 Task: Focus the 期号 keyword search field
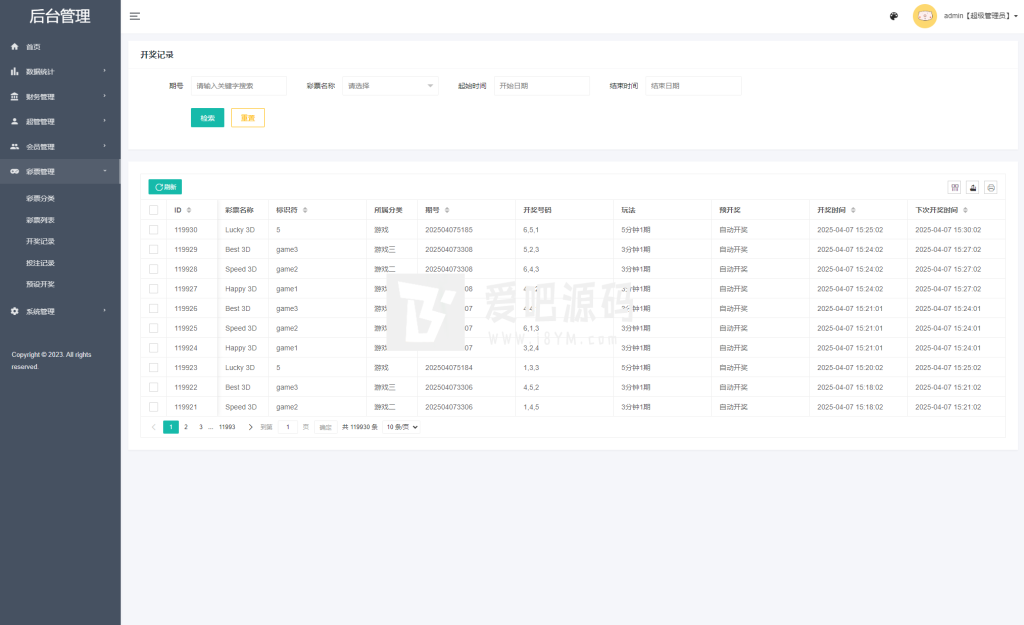coord(239,86)
